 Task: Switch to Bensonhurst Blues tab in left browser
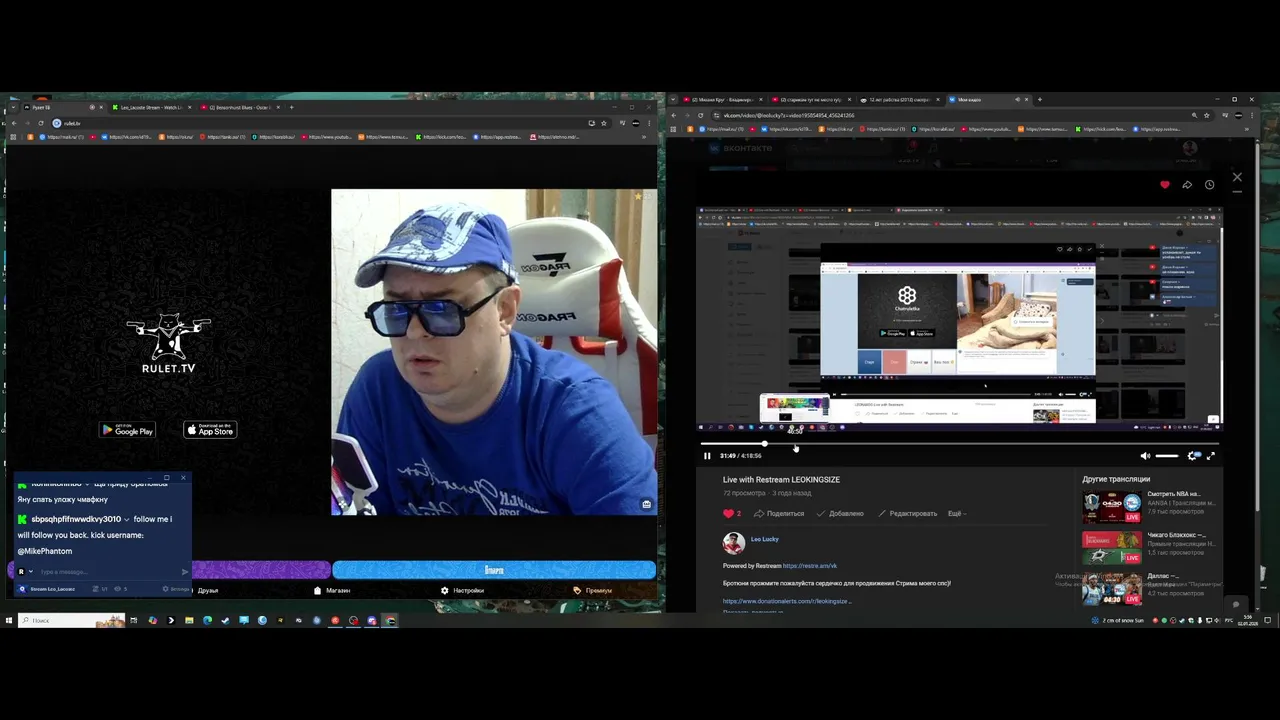tap(240, 107)
